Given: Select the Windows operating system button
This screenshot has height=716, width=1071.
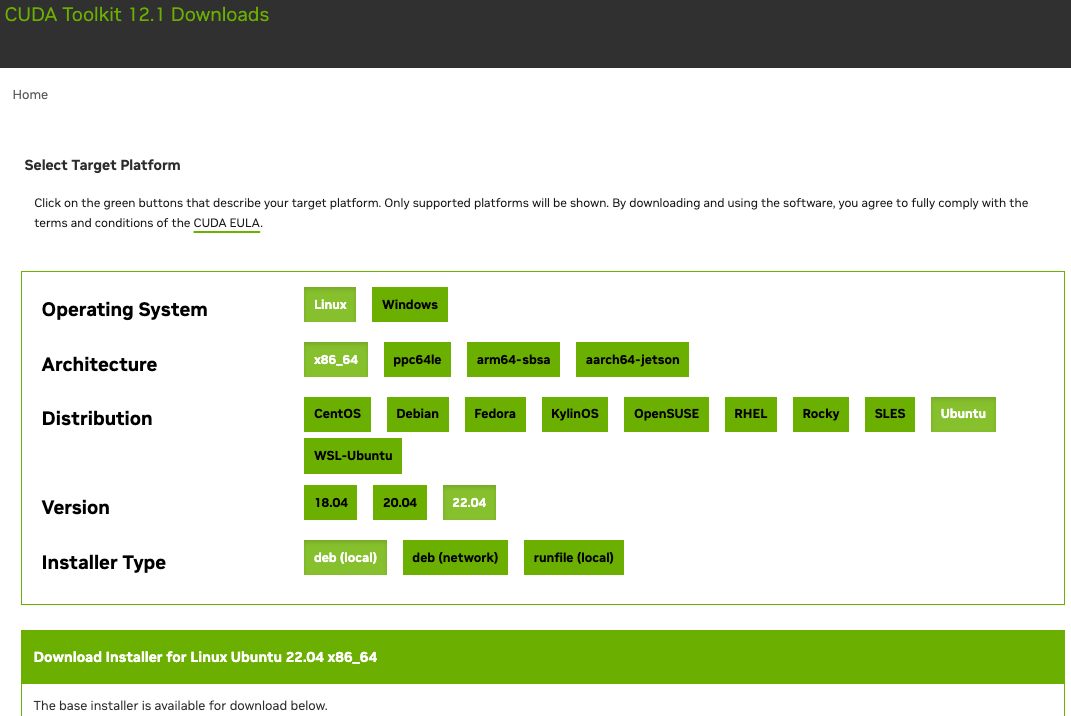Looking at the screenshot, I should (409, 305).
